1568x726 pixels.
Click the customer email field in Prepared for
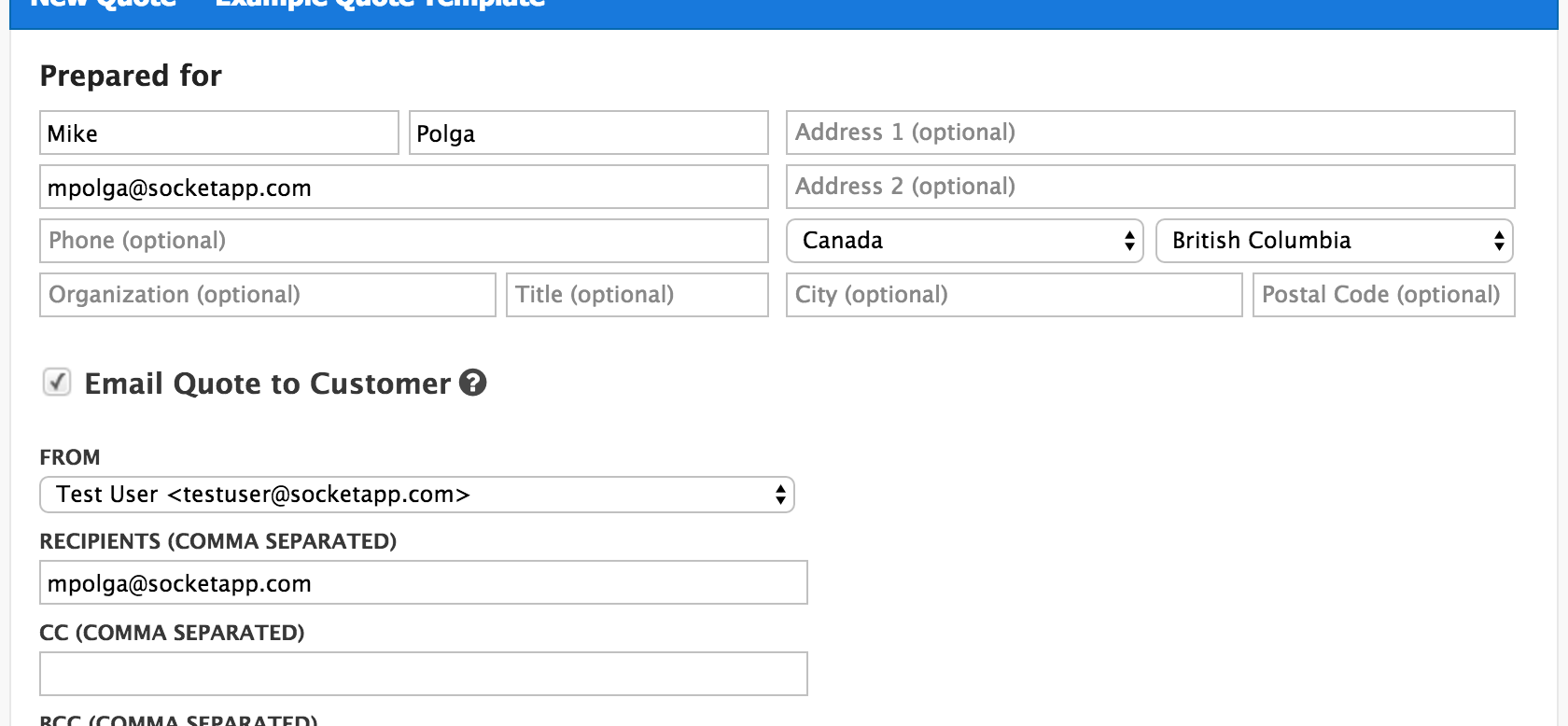coord(403,187)
